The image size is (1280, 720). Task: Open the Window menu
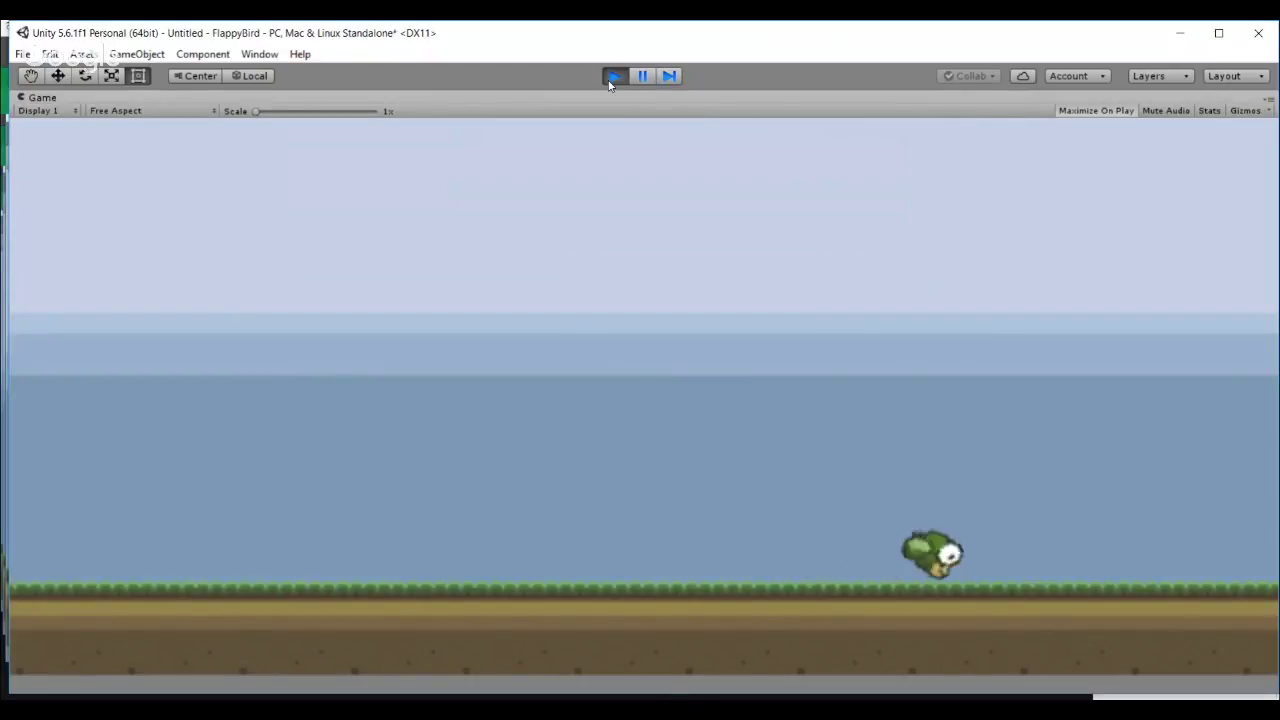click(259, 54)
